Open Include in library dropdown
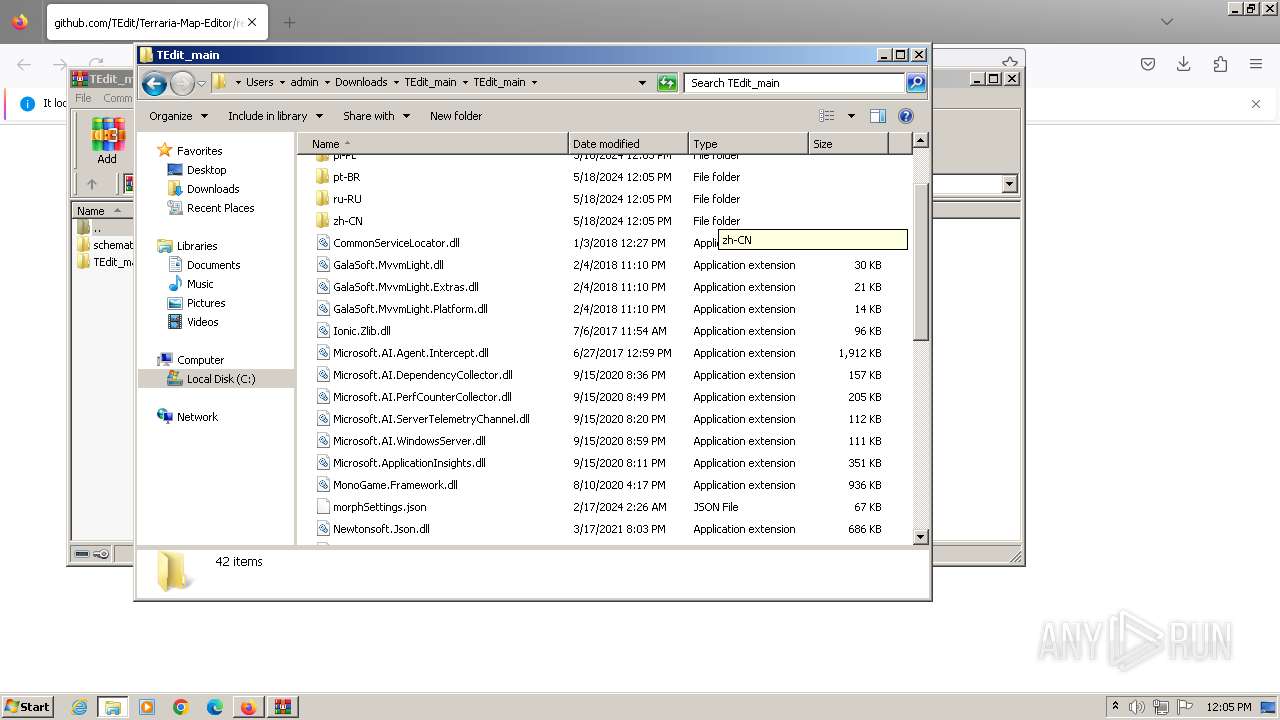Image resolution: width=1280 pixels, height=720 pixels. (275, 116)
